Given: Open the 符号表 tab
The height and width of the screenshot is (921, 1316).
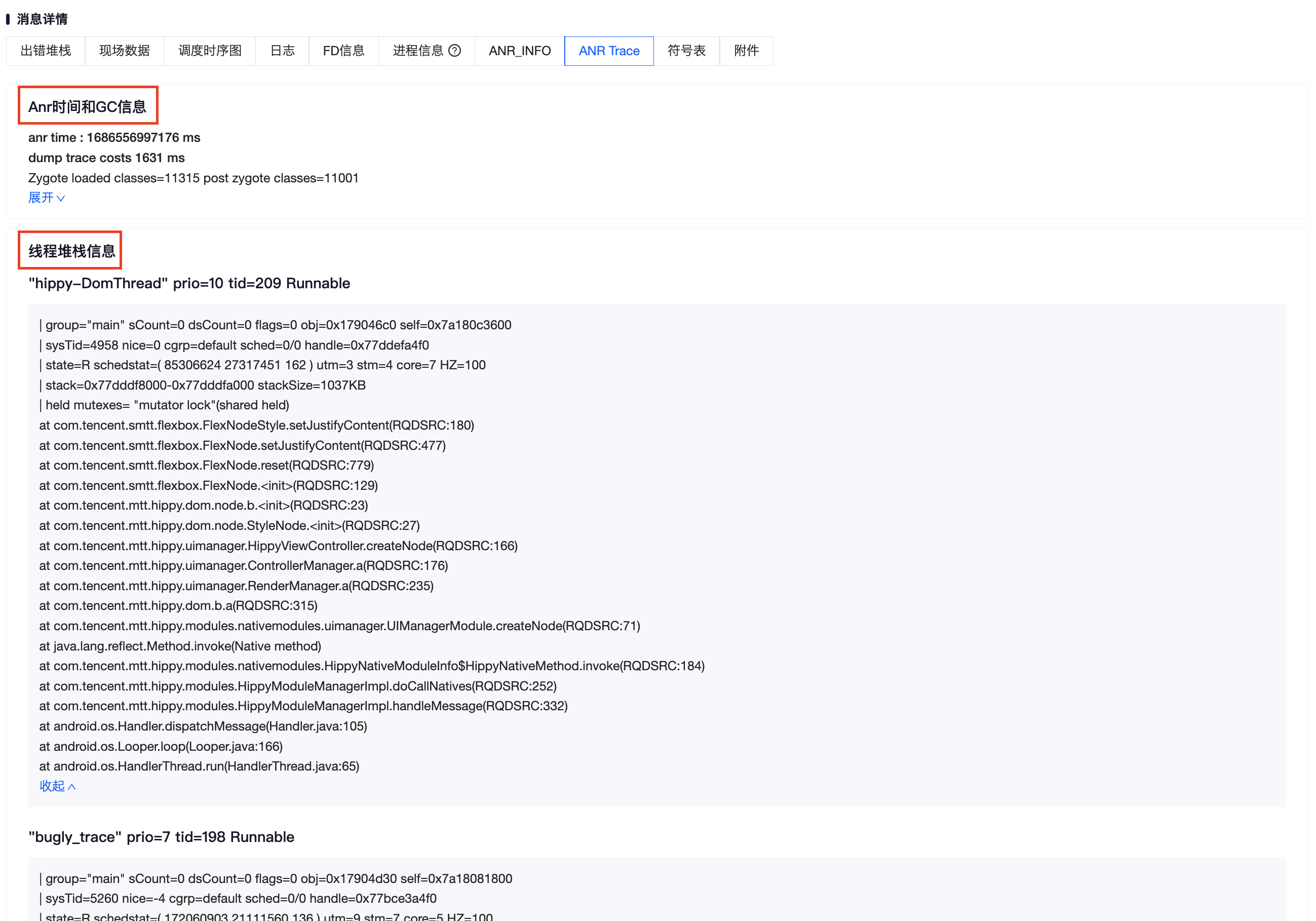Looking at the screenshot, I should pyautogui.click(x=686, y=51).
